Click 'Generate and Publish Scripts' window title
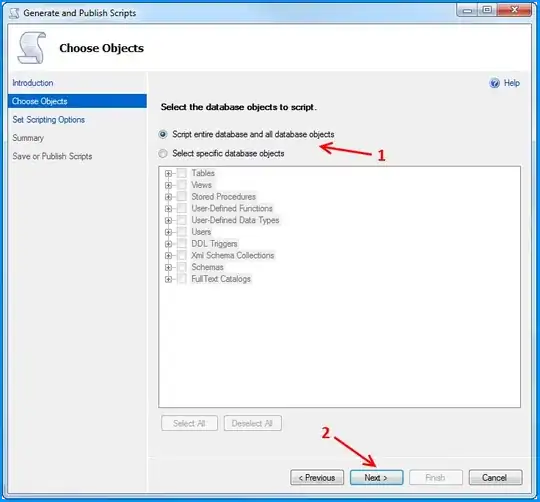 (x=80, y=13)
